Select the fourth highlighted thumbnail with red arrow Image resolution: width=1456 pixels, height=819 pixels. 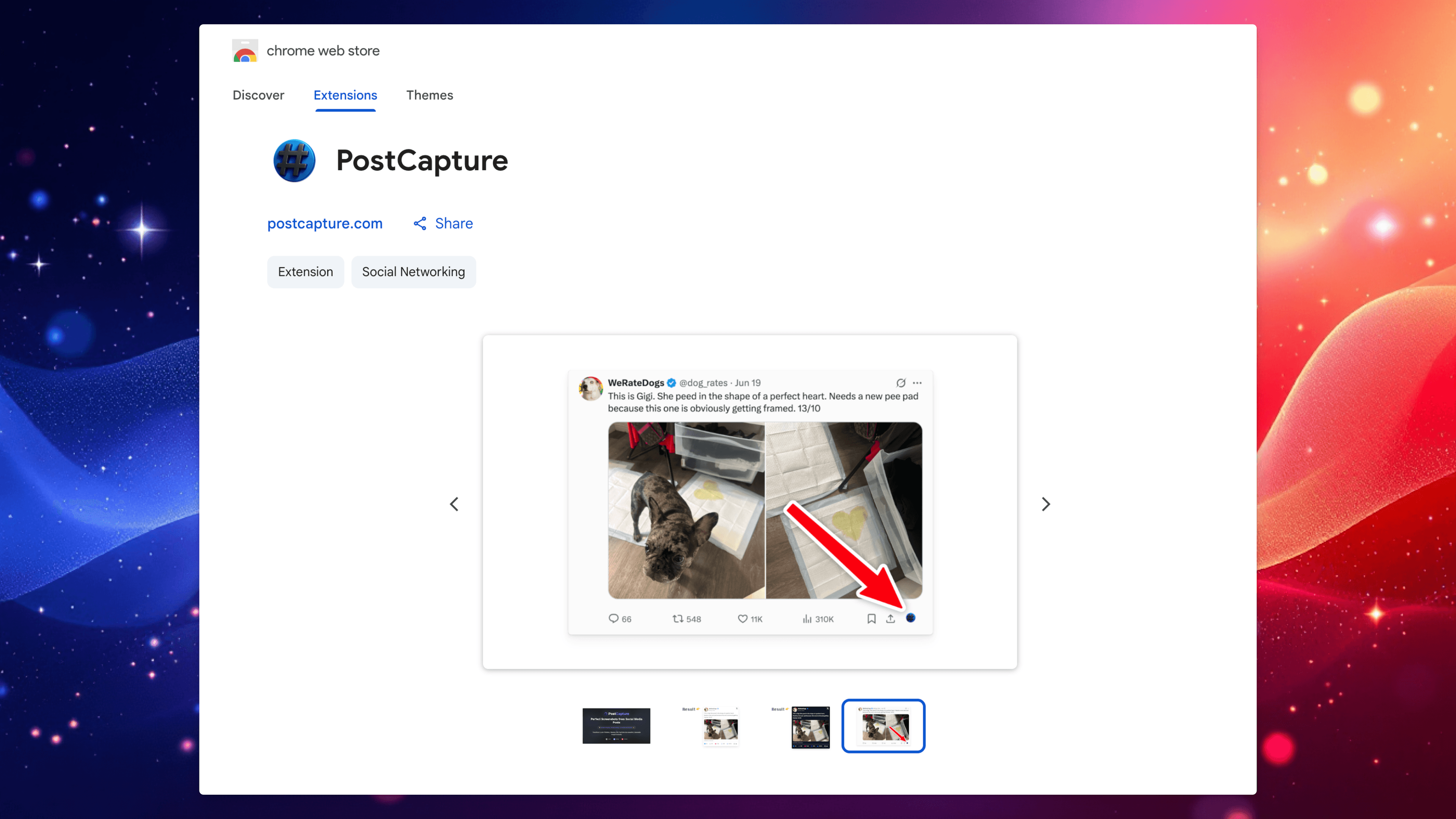883,726
